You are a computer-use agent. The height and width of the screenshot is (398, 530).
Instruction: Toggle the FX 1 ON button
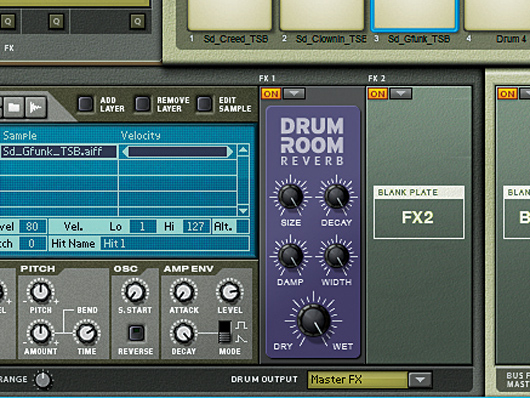(271, 94)
